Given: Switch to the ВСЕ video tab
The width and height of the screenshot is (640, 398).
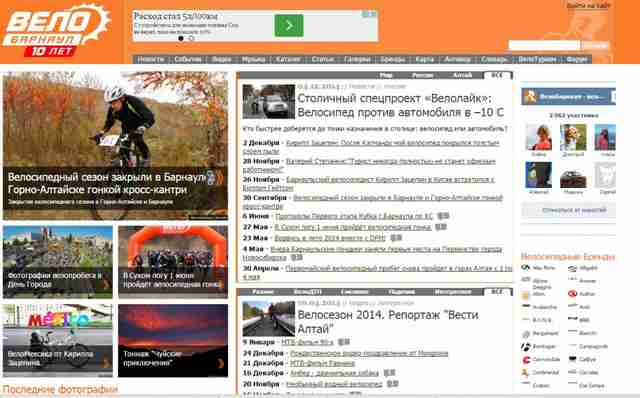Looking at the screenshot, I should click(497, 292).
